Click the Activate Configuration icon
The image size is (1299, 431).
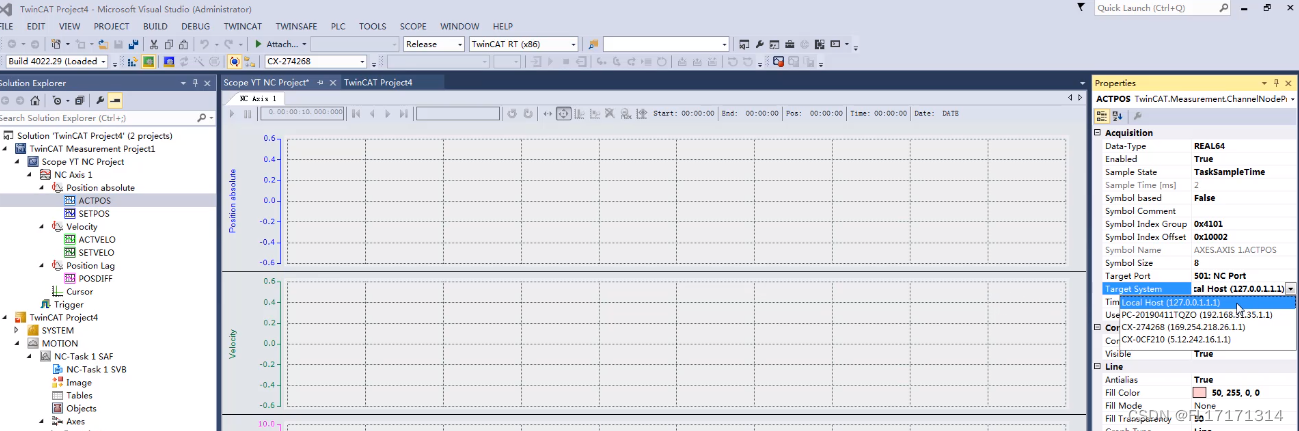(x=132, y=61)
